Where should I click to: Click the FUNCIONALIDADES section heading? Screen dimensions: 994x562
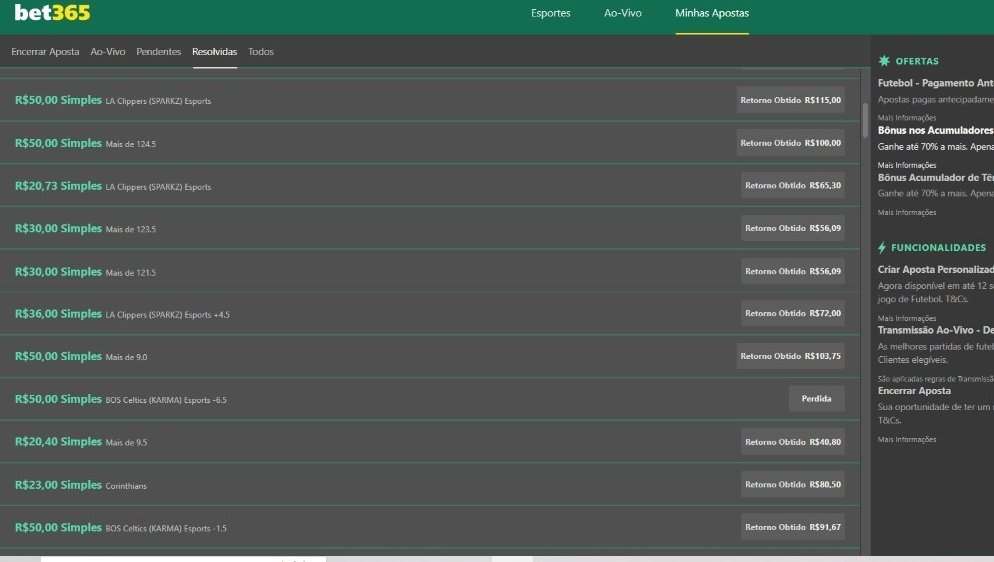[938, 248]
